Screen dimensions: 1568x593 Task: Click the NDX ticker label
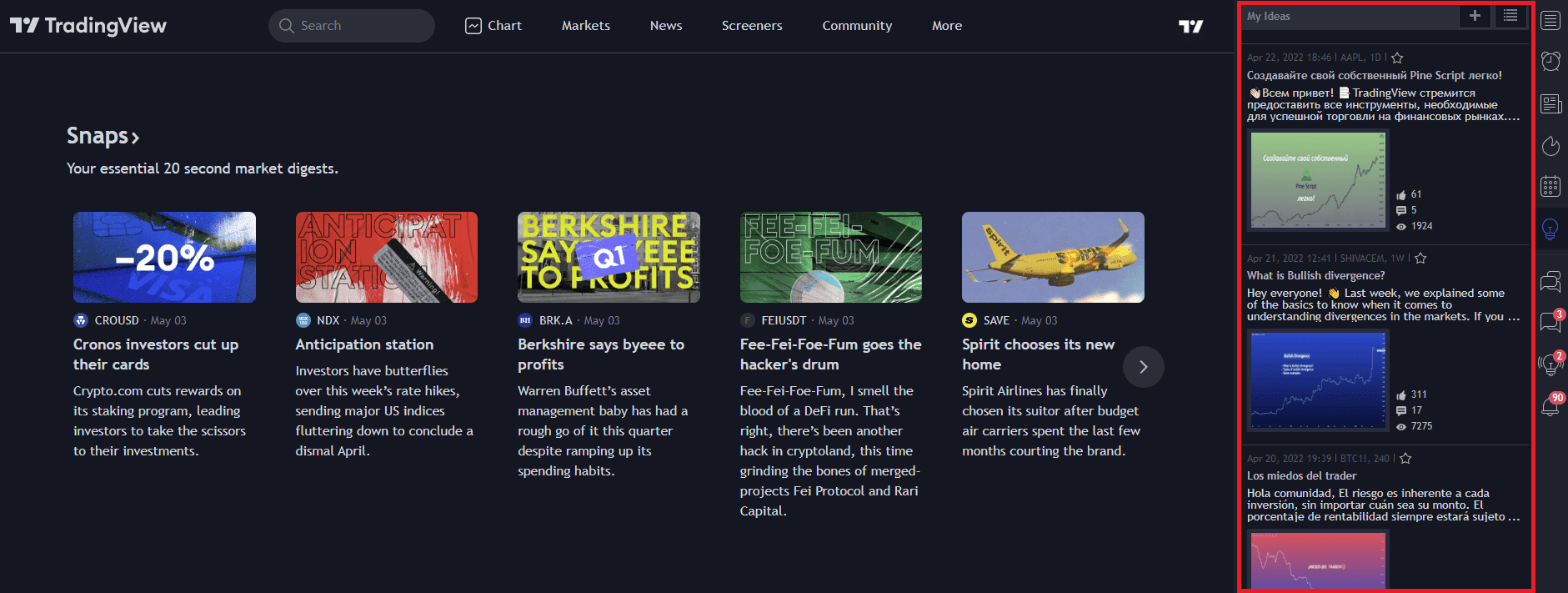click(328, 320)
